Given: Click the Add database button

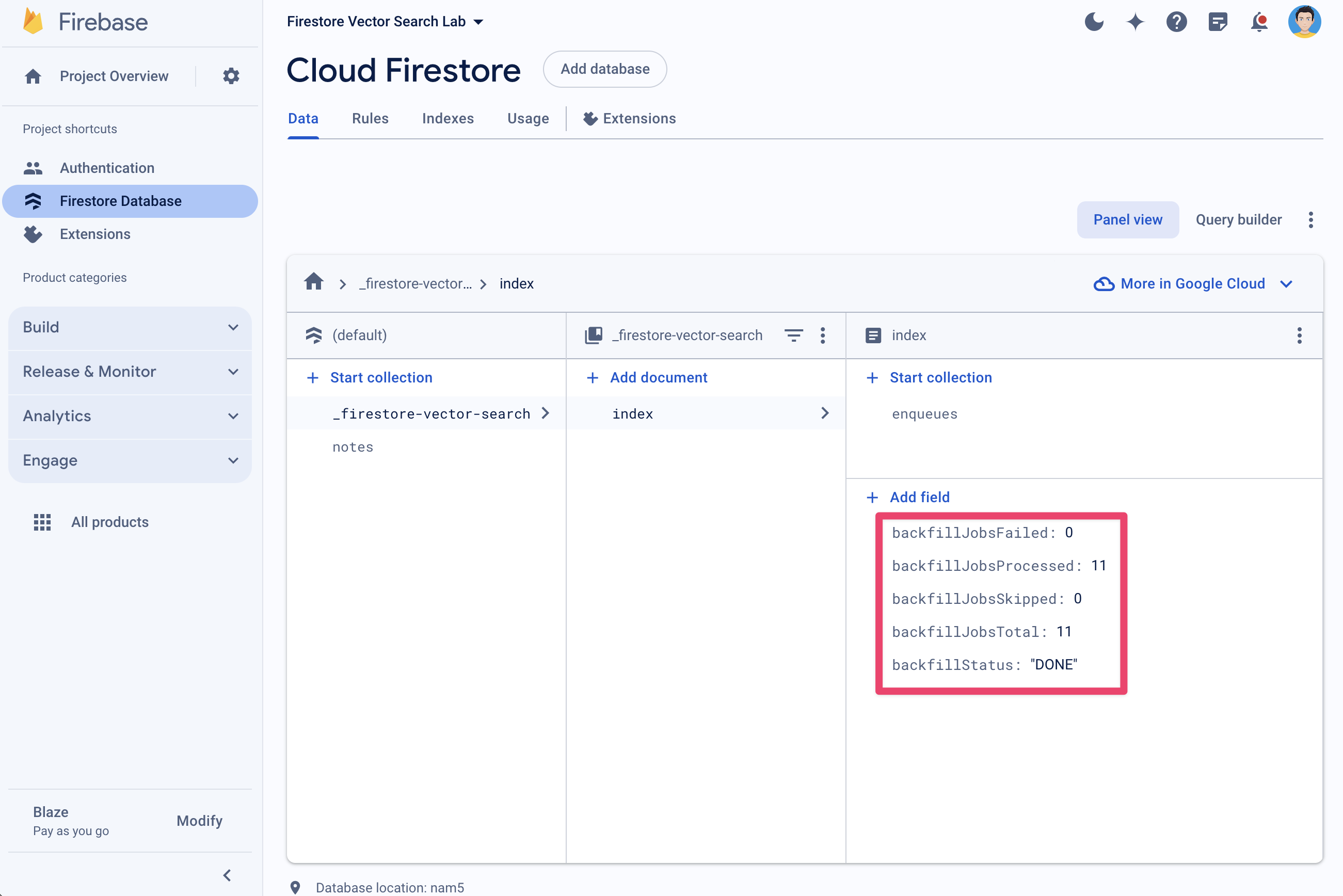Looking at the screenshot, I should [605, 69].
